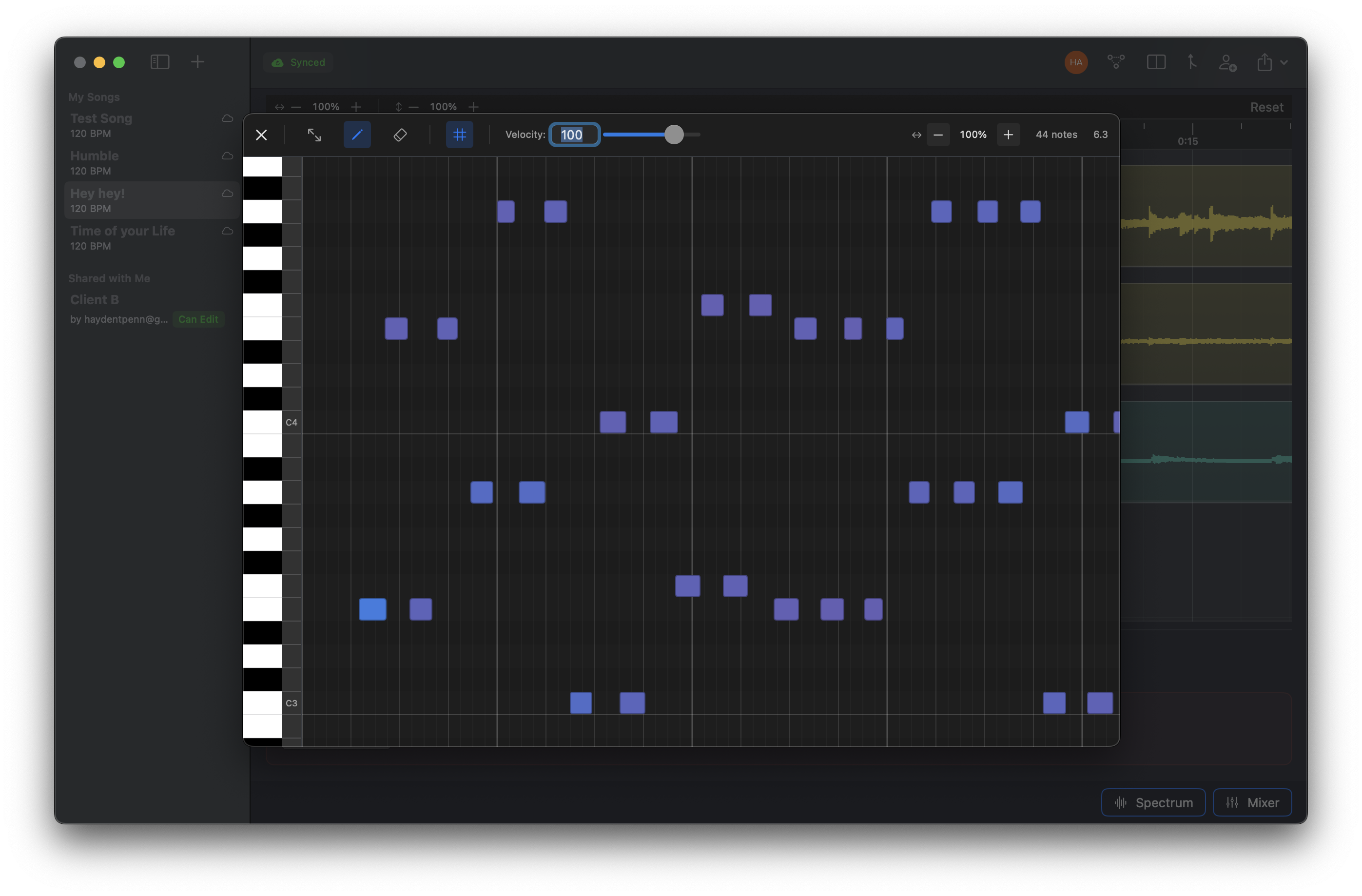
Task: Select the Eraser tool
Action: [x=401, y=135]
